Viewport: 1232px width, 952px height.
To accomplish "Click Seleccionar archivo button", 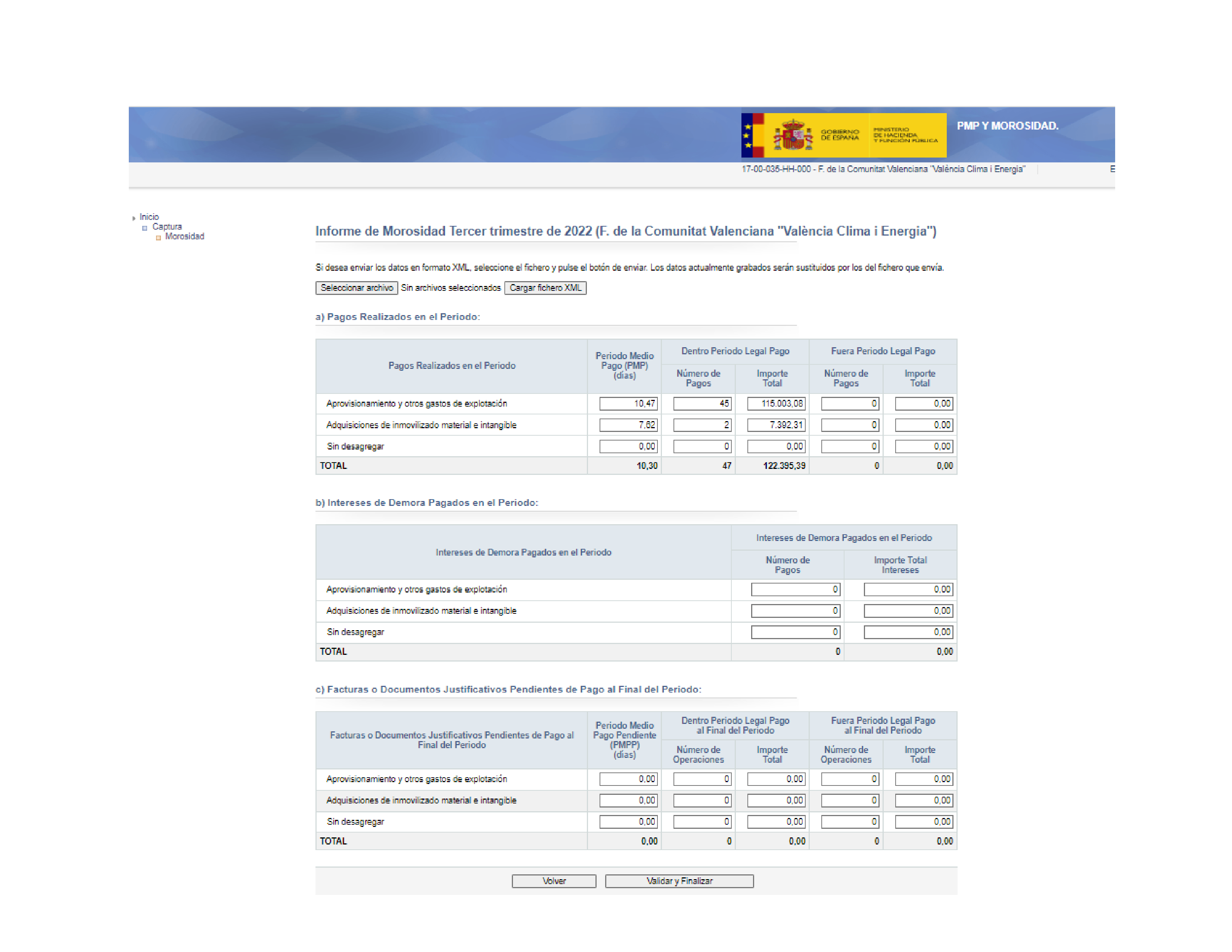I will tap(357, 287).
